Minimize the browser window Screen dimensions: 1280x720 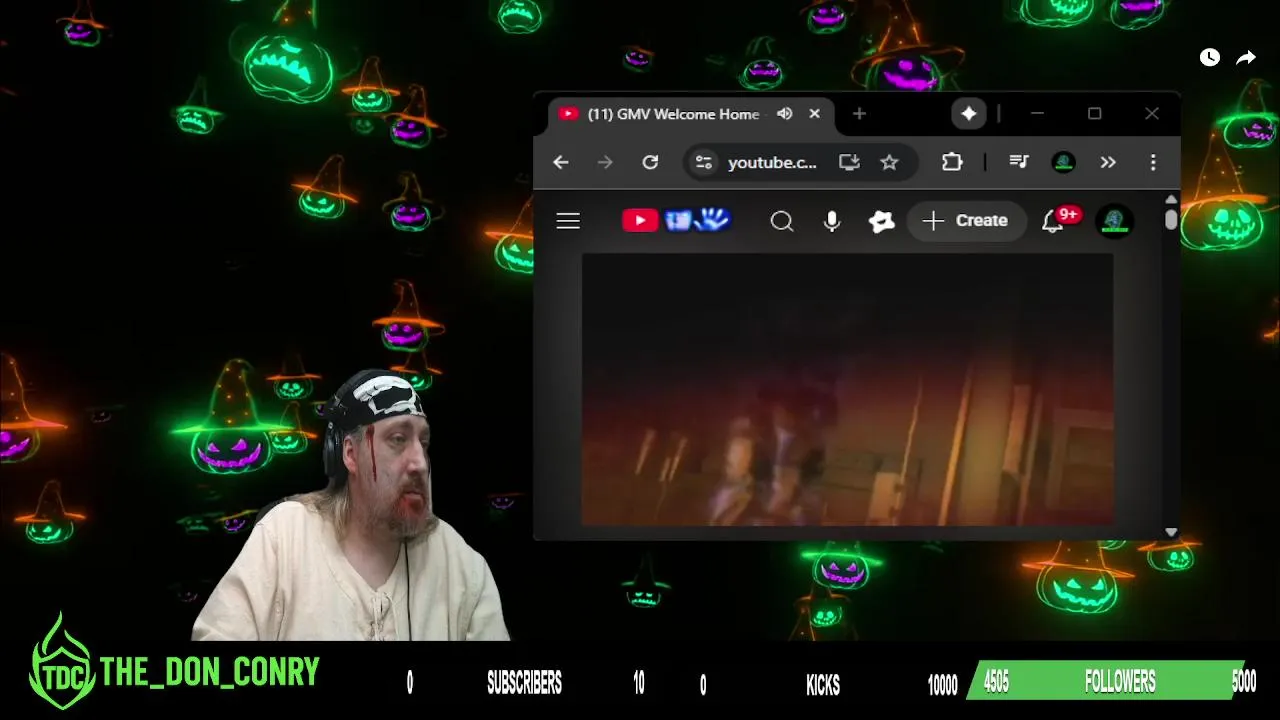(1037, 114)
